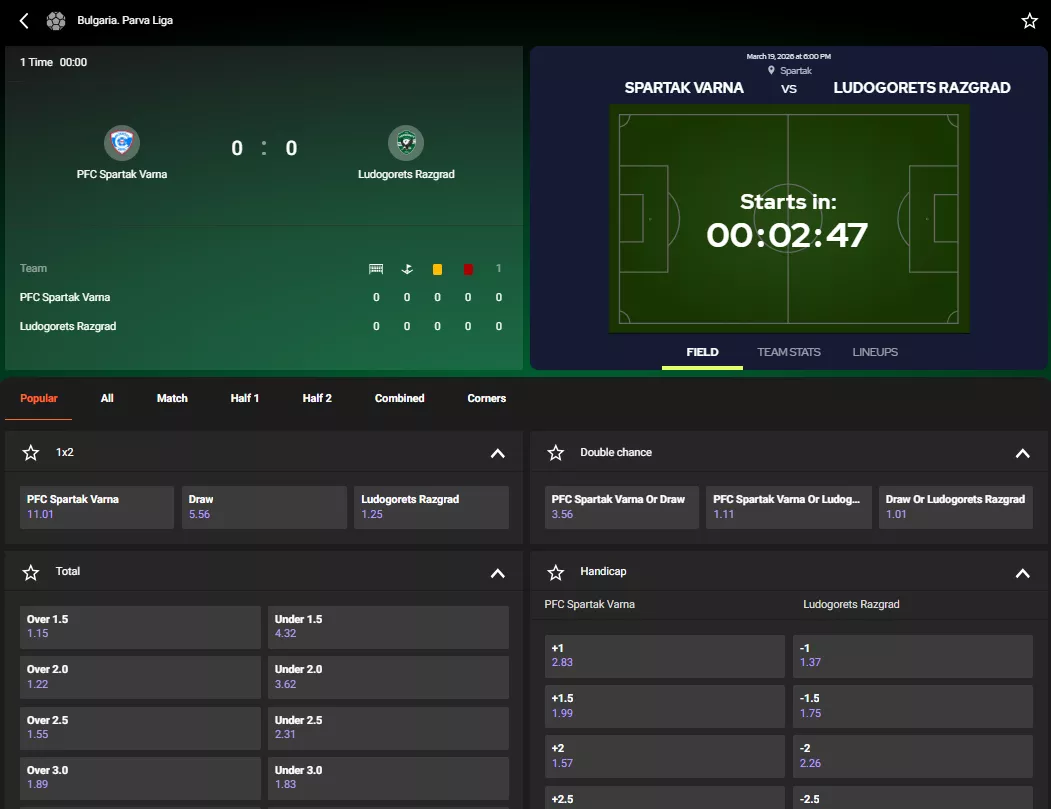
Task: Open the TEAM STATS tab
Action: [x=789, y=352]
